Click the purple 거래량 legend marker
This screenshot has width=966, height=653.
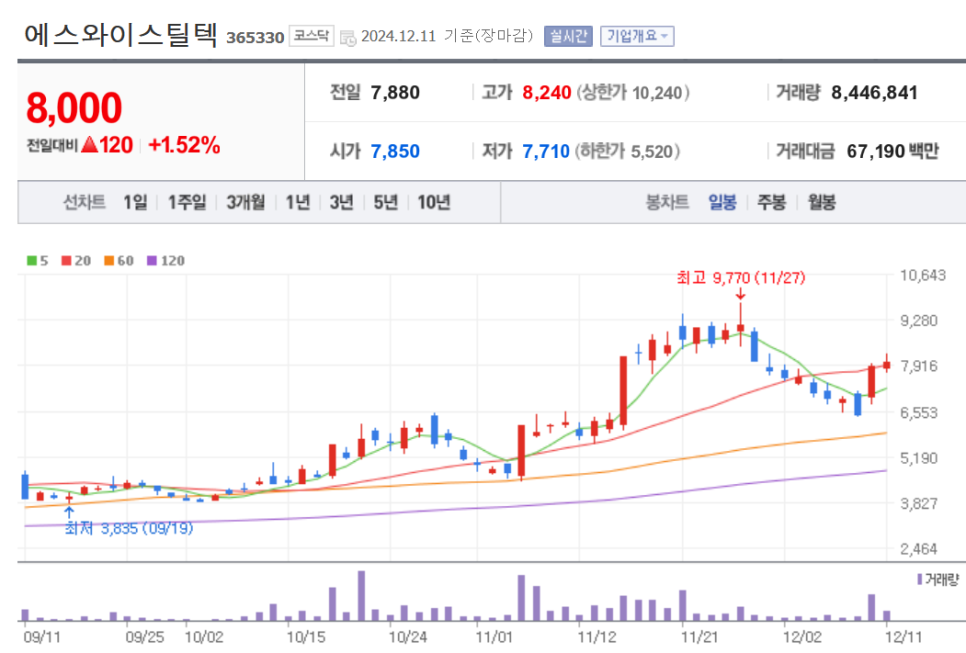pos(919,579)
